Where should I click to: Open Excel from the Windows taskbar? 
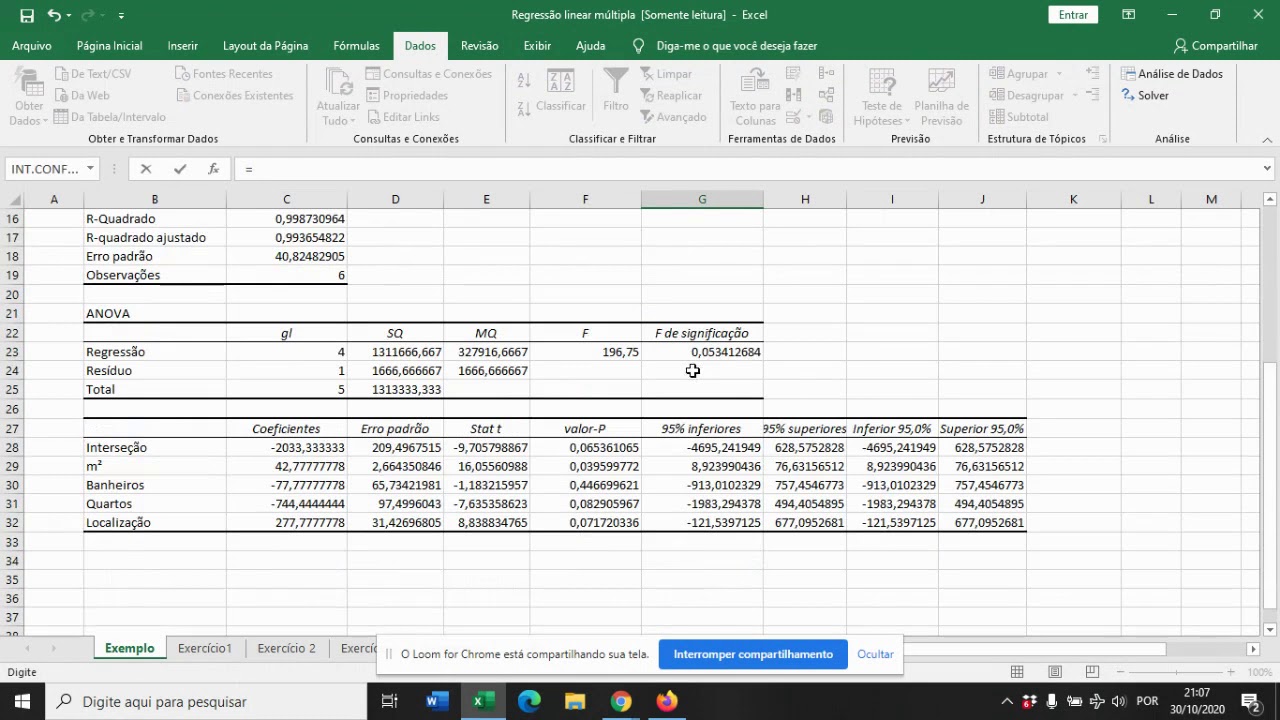coord(482,701)
